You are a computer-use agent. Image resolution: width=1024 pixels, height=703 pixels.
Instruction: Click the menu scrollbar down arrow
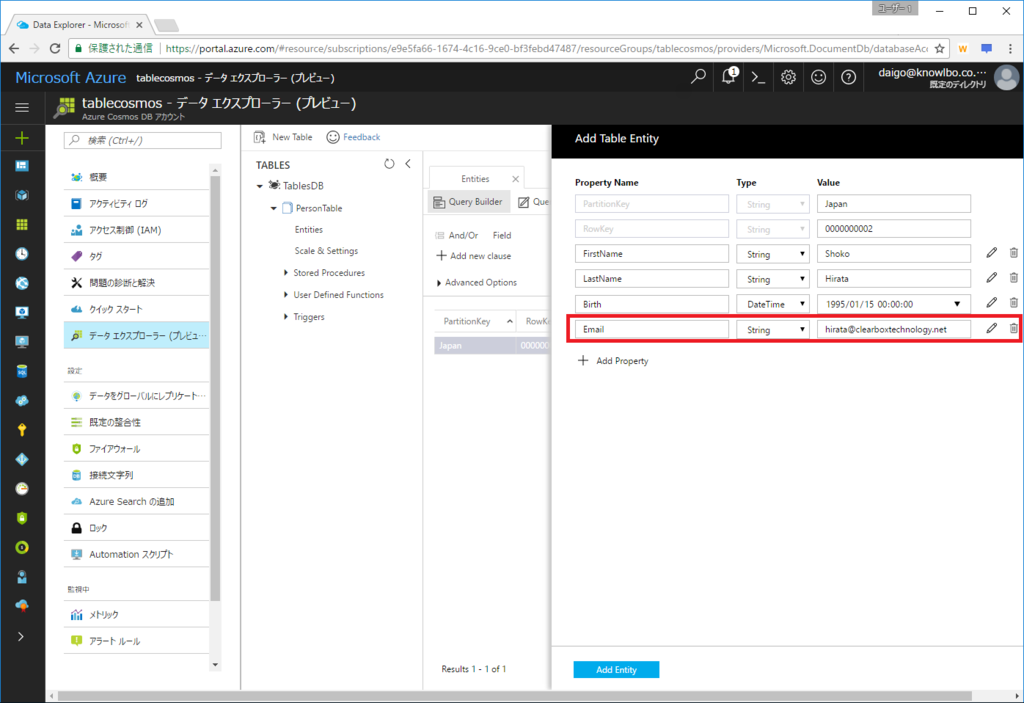tap(216, 665)
